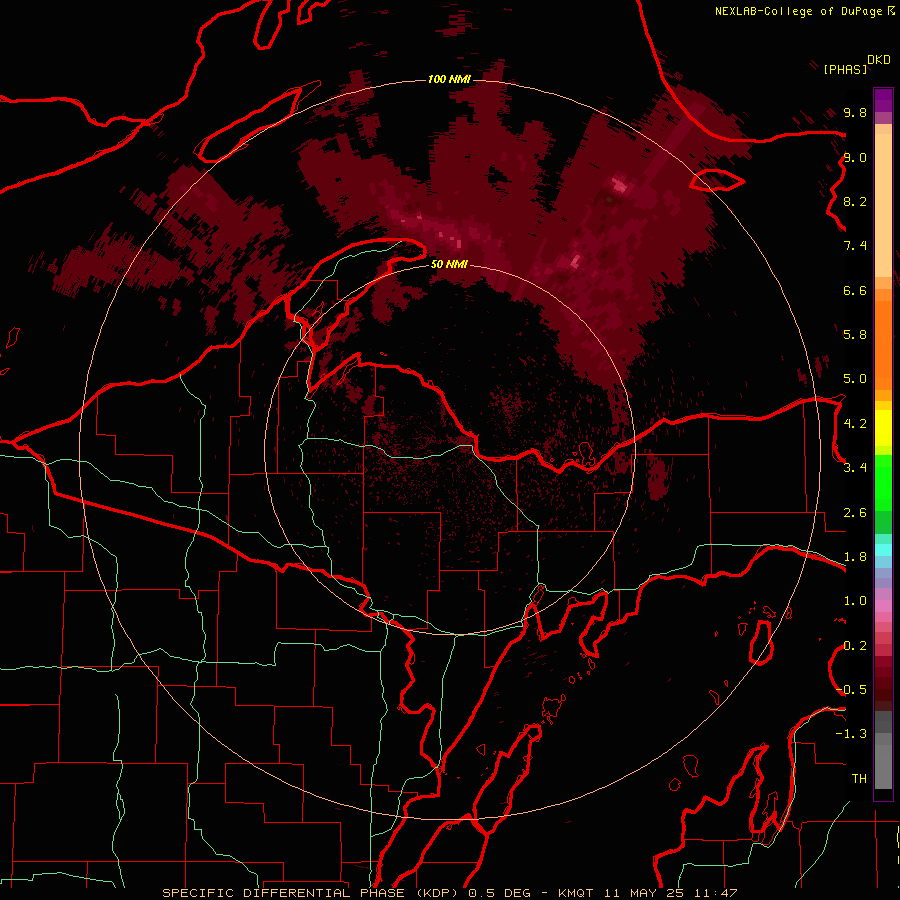Pick the orange band of the color bar
900x900 pixels.
(883, 344)
